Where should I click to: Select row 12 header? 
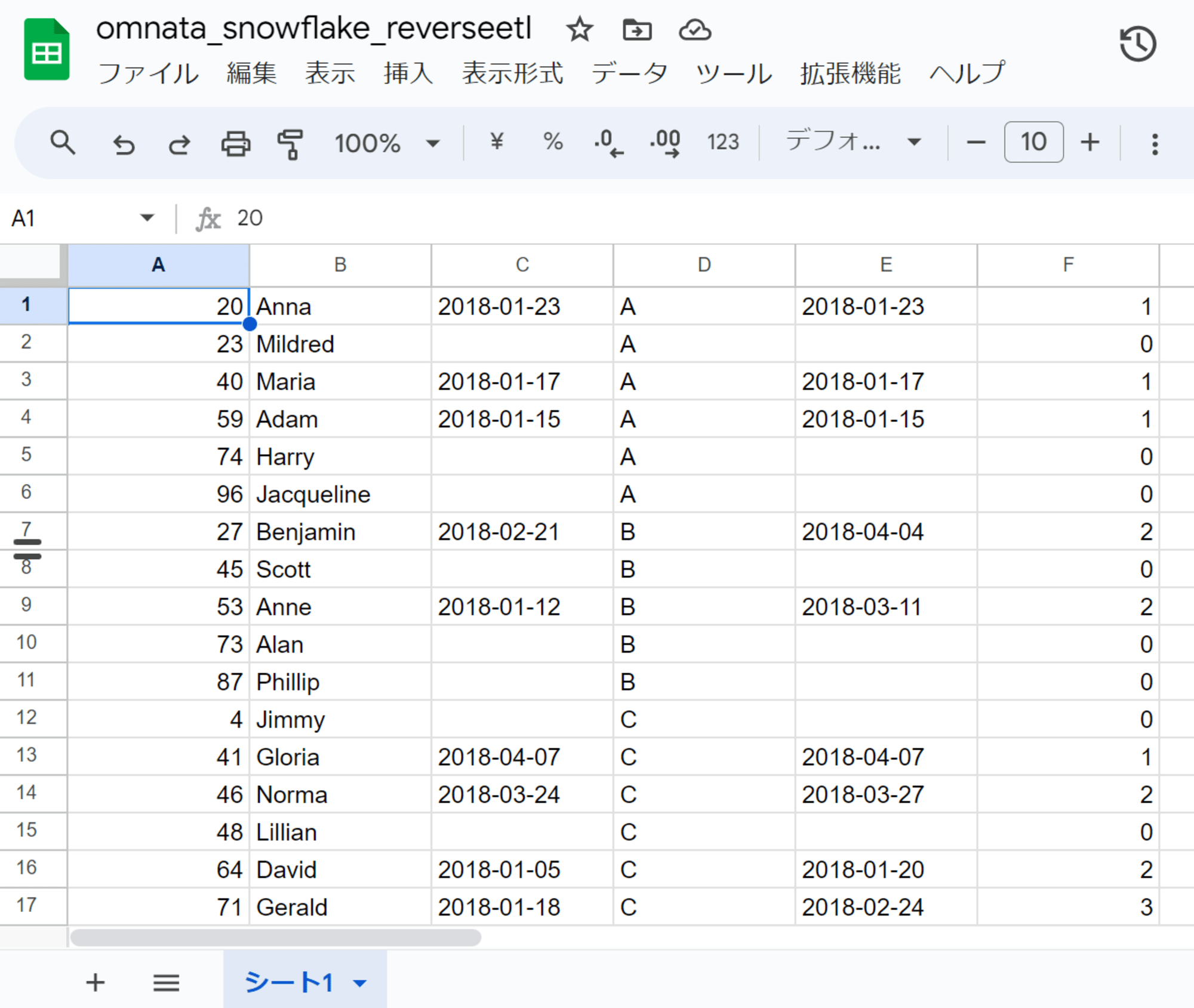33,719
